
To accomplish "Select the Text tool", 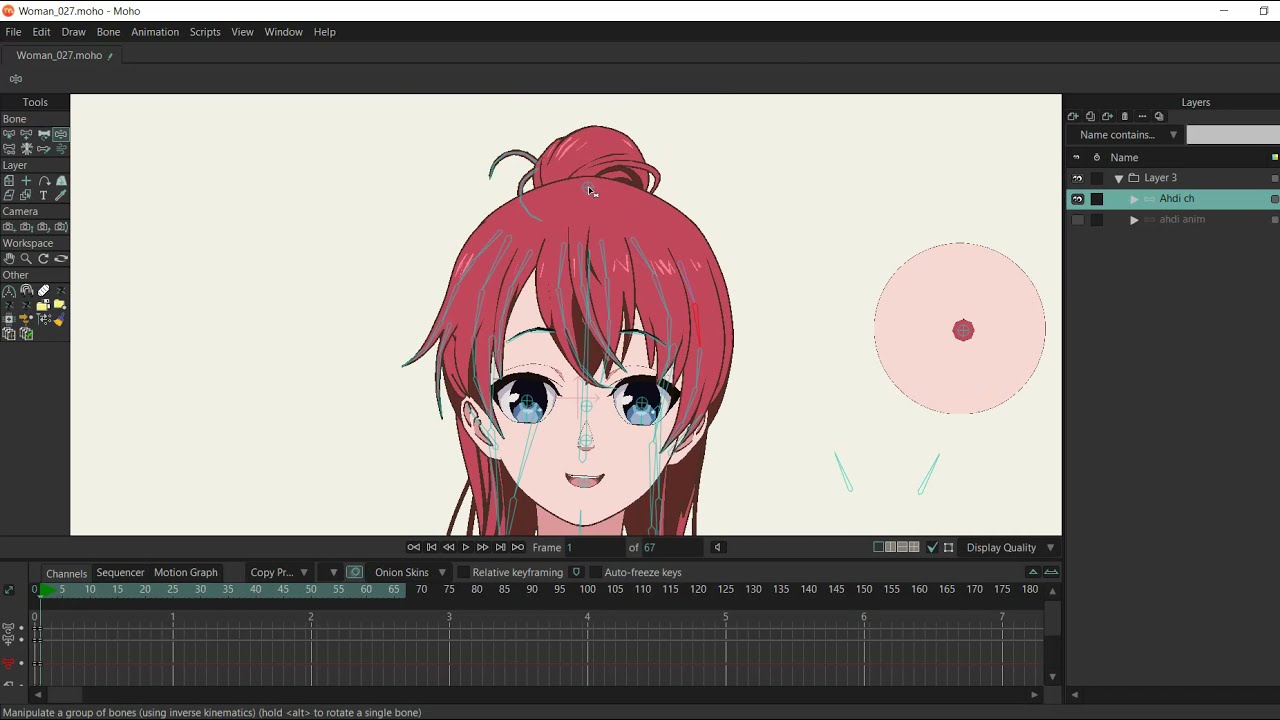I will [44, 196].
